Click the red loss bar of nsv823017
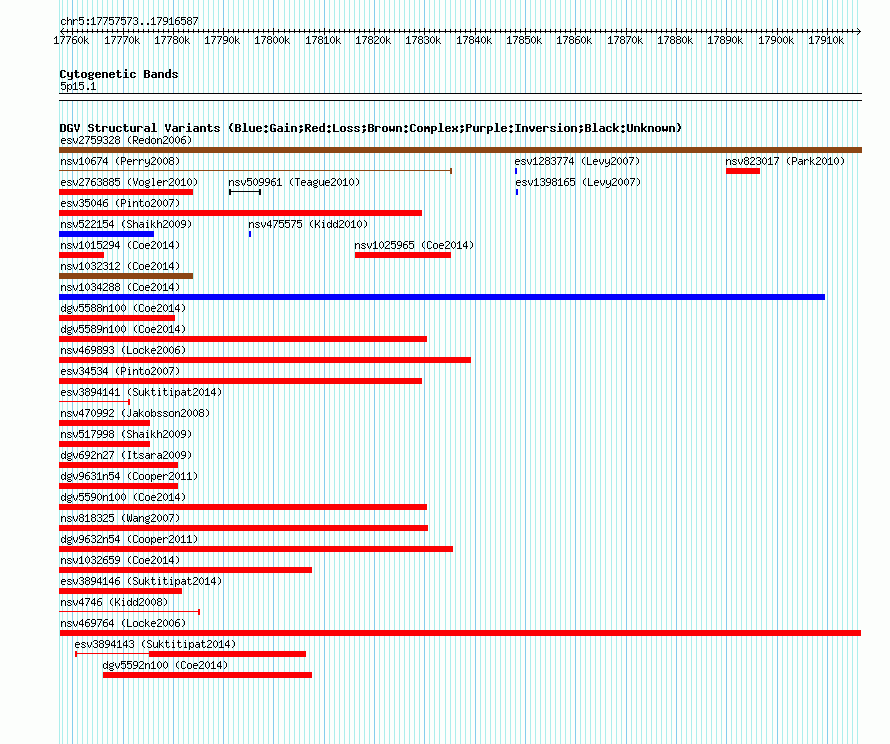Screen dimensions: 890x744 click(742, 171)
